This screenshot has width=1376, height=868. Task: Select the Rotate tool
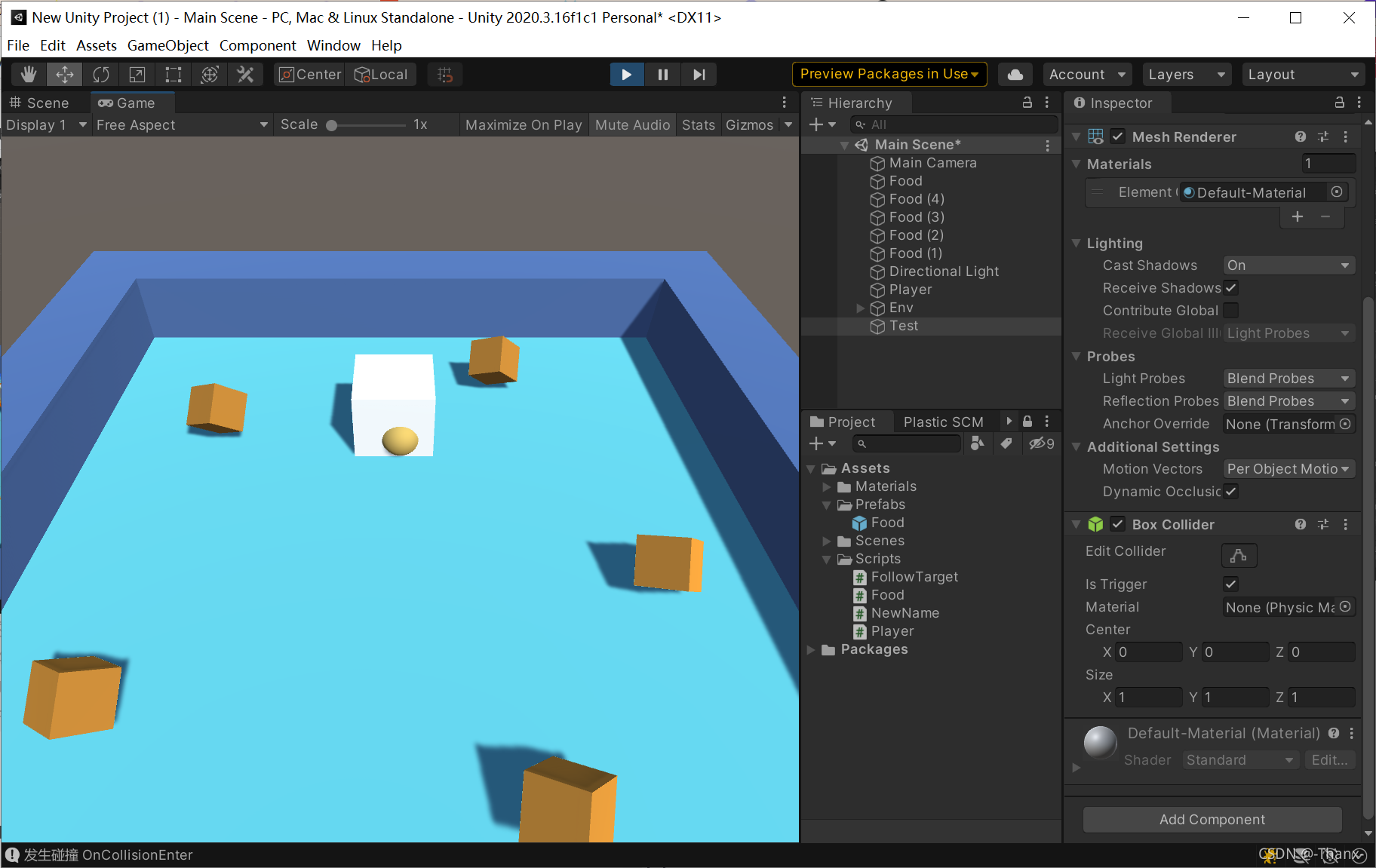point(101,75)
